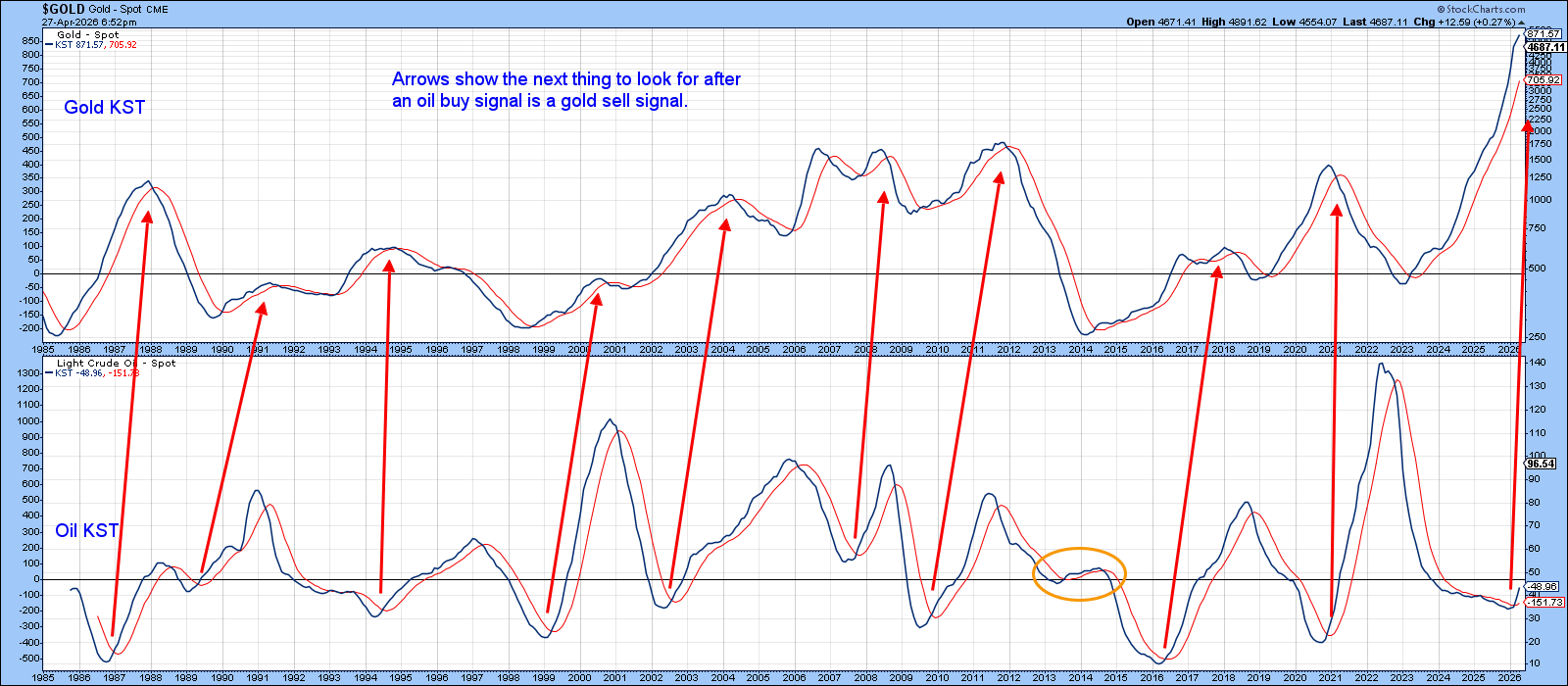Click the 450 label on gold KST left axis
This screenshot has height=686, width=1568.
coord(30,151)
